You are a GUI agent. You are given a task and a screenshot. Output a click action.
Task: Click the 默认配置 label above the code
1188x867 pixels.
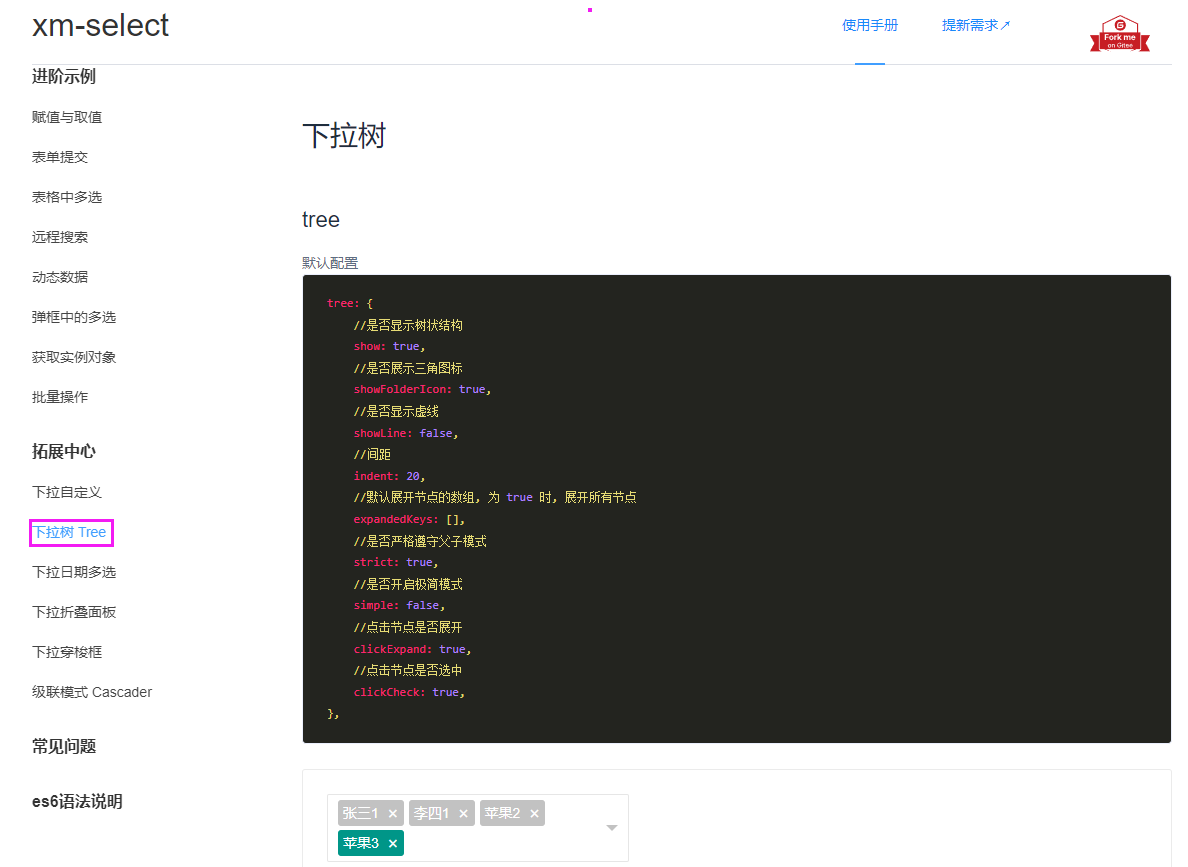click(330, 262)
